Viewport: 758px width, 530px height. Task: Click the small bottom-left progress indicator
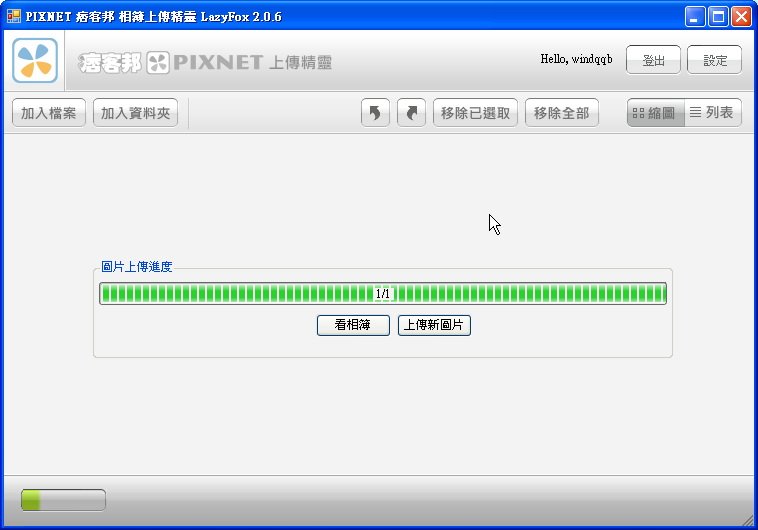63,500
